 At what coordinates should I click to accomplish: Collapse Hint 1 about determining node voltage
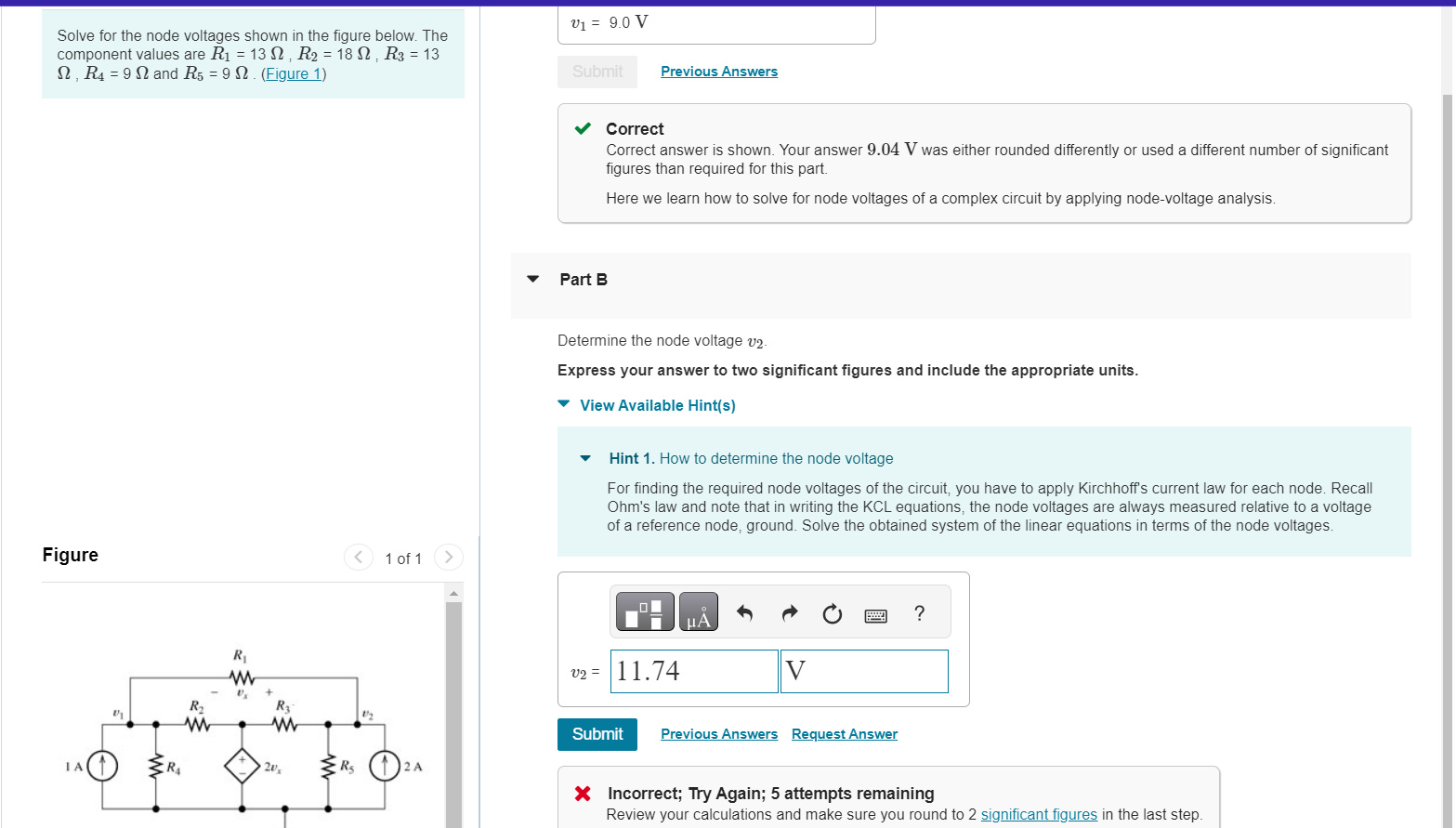(x=584, y=458)
